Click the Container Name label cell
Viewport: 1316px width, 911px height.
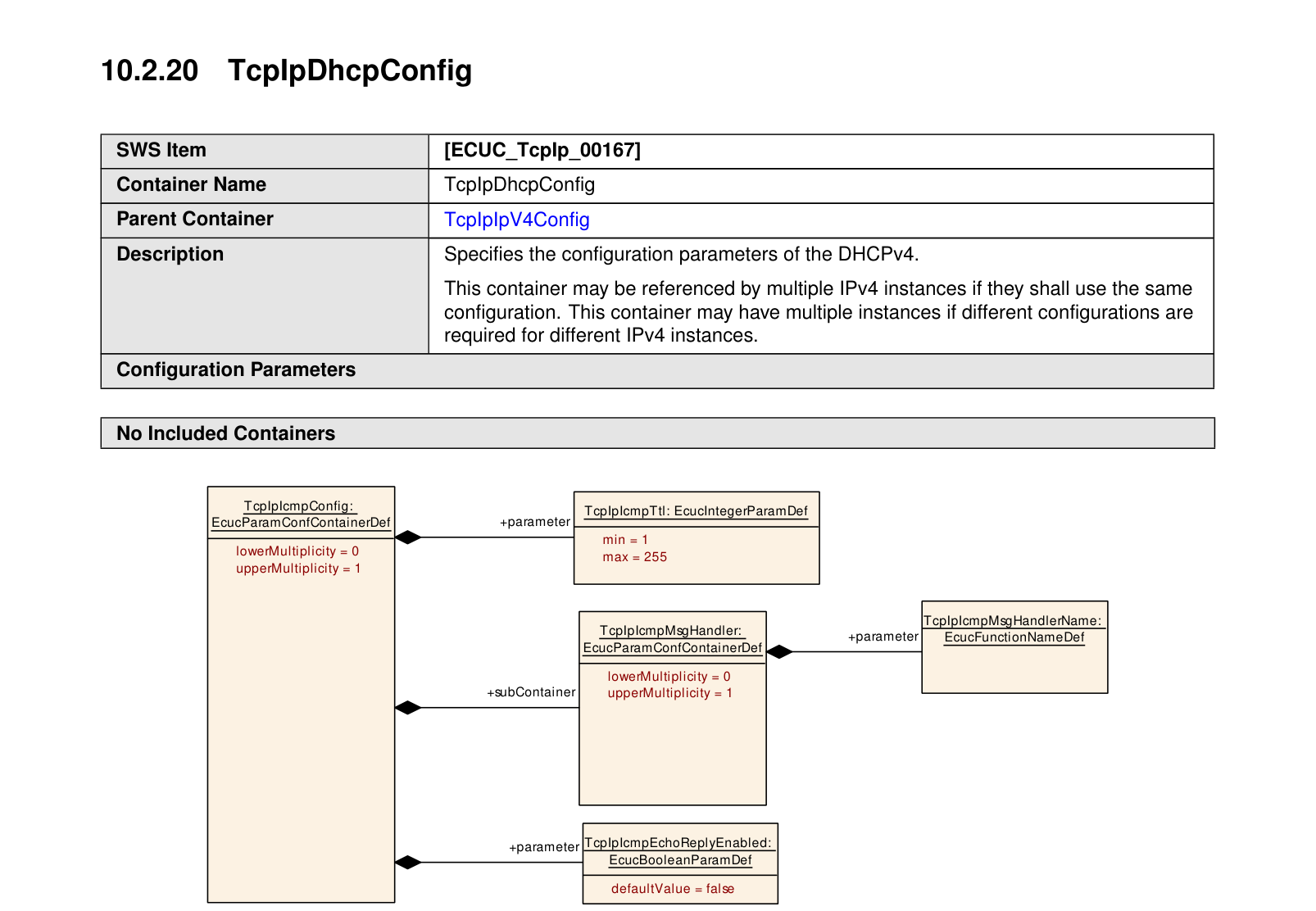(x=265, y=185)
